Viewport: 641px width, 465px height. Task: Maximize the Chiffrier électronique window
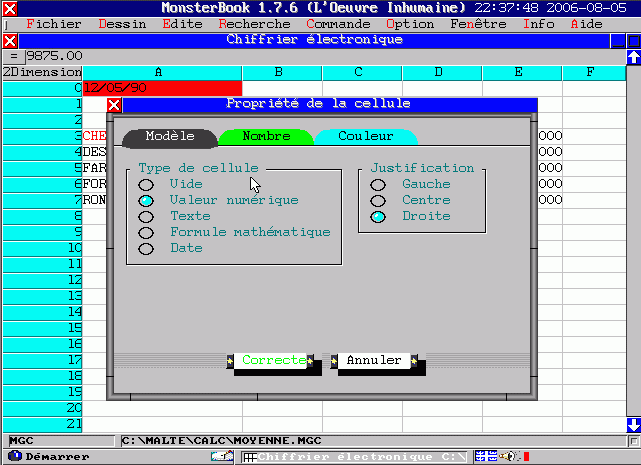(x=633, y=41)
